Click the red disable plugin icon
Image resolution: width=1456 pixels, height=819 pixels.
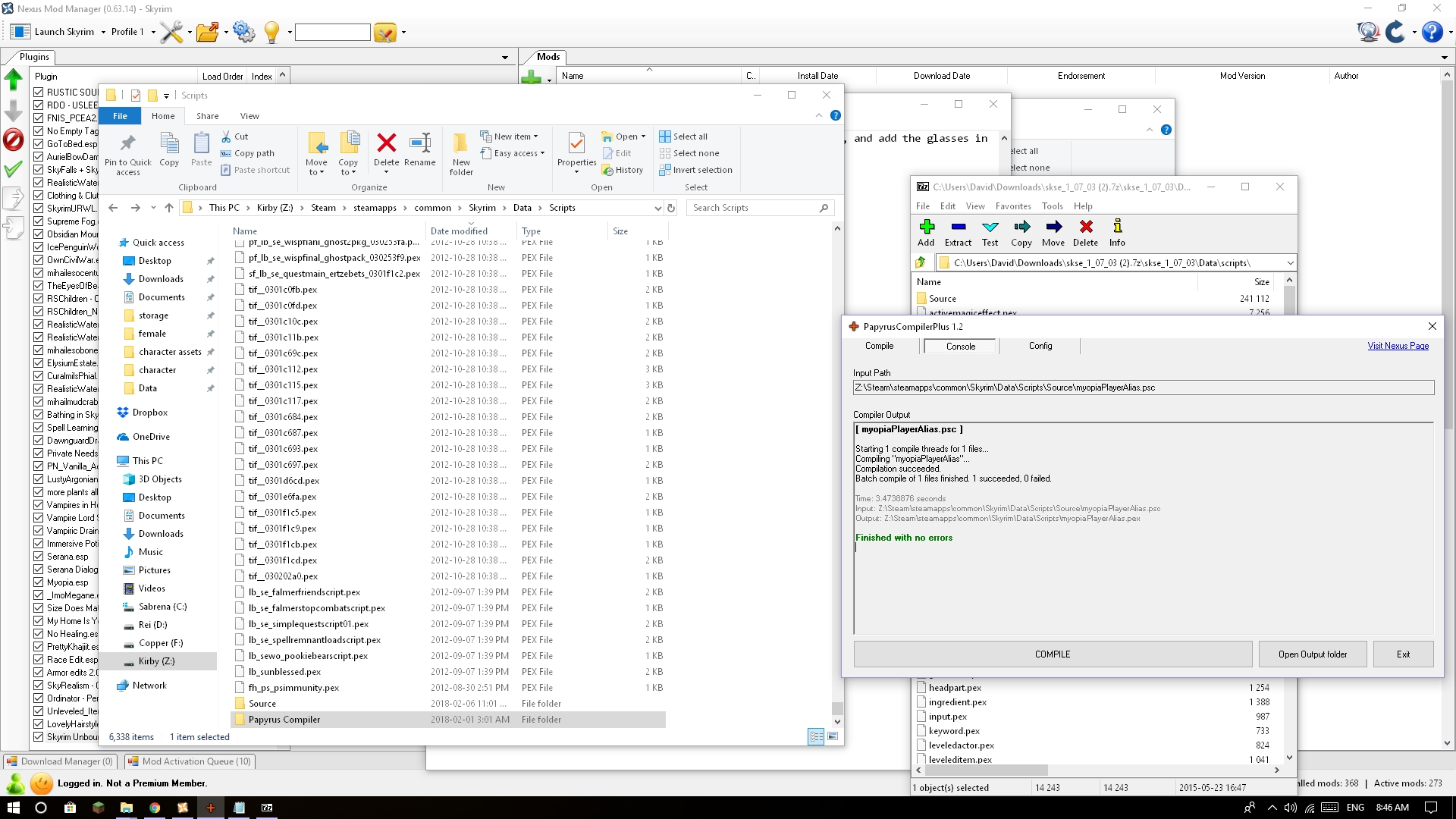[13, 140]
